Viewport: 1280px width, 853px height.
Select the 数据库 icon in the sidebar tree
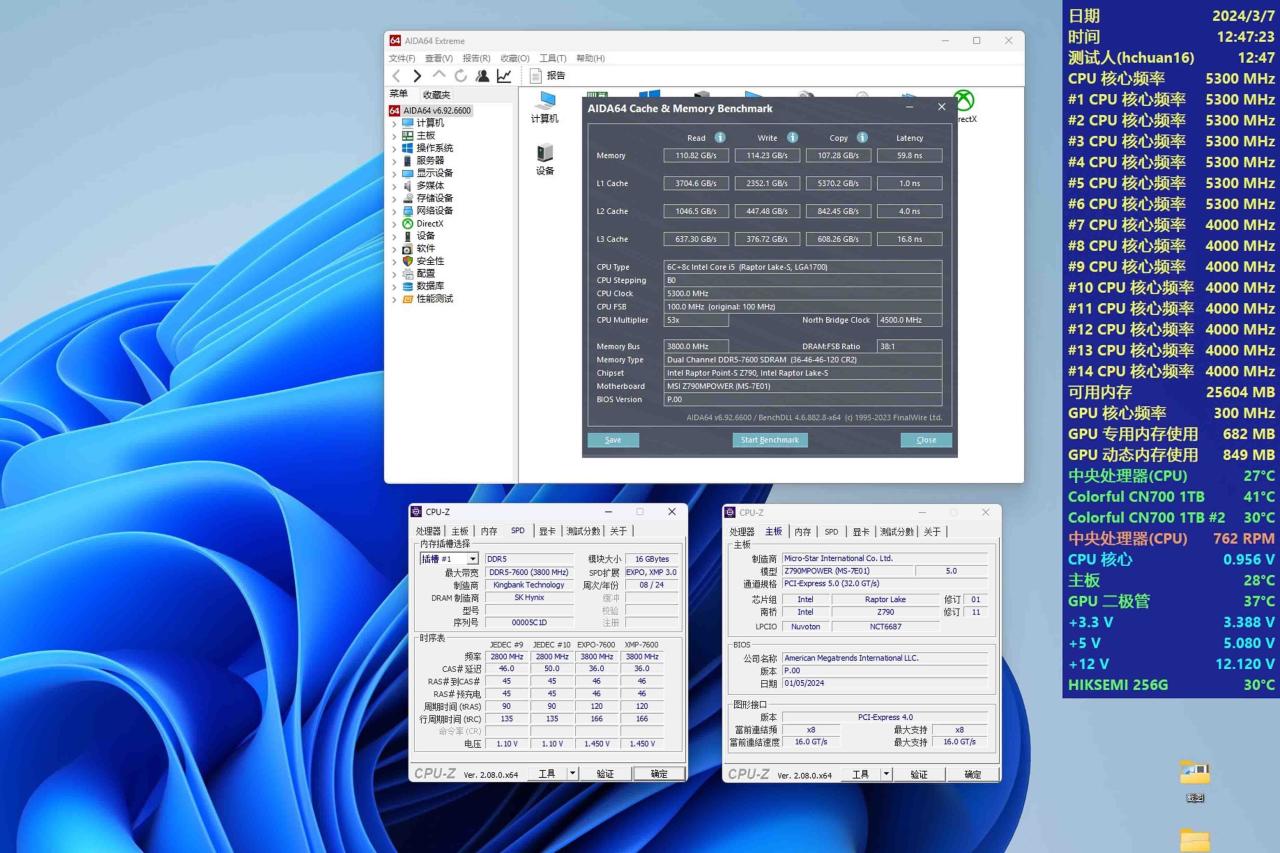[x=408, y=286]
